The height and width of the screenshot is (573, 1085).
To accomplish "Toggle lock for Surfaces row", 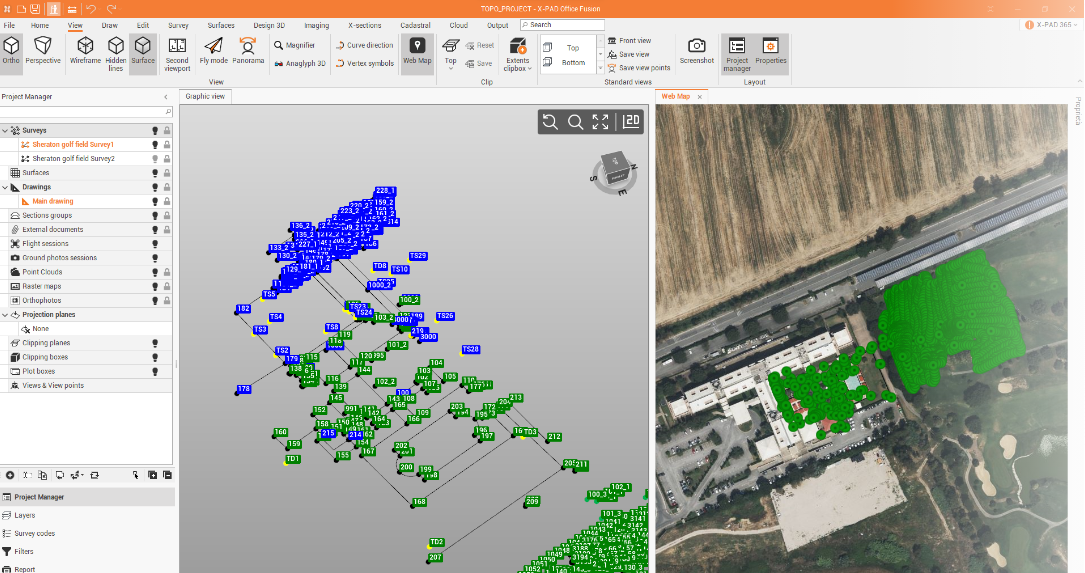I will tap(167, 173).
